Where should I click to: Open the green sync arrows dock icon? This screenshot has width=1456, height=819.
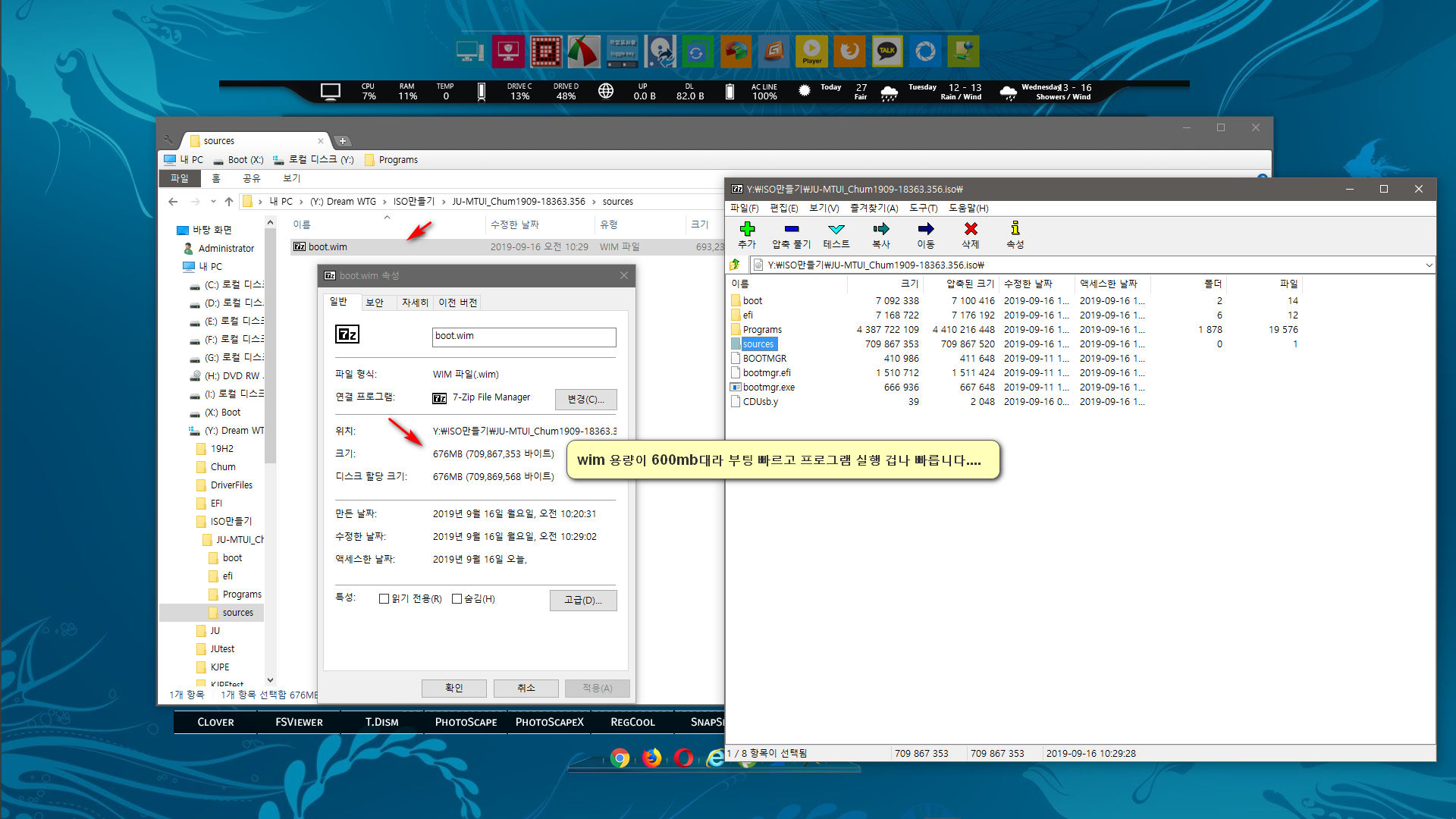[x=696, y=52]
